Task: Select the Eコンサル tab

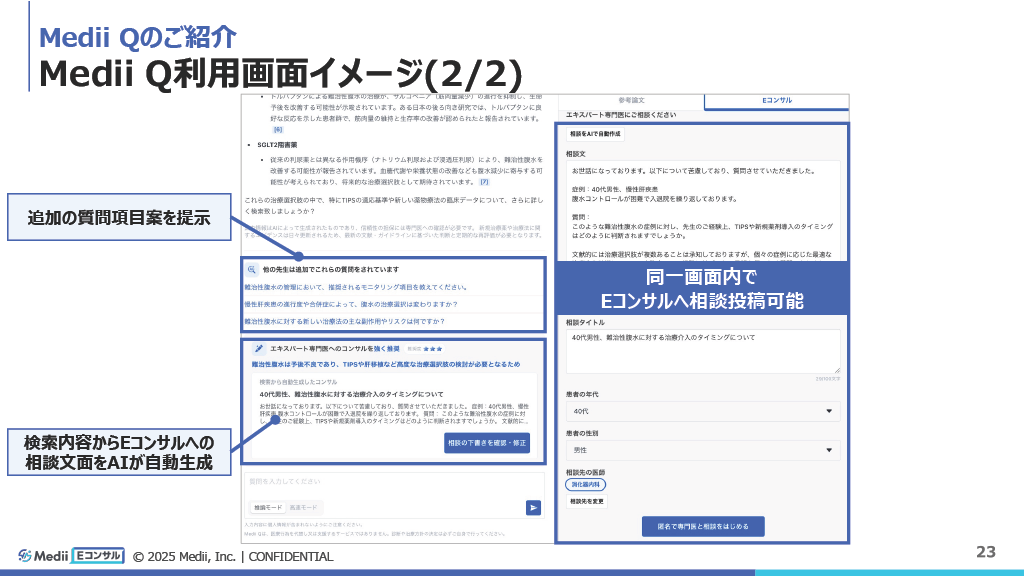Action: pos(777,101)
